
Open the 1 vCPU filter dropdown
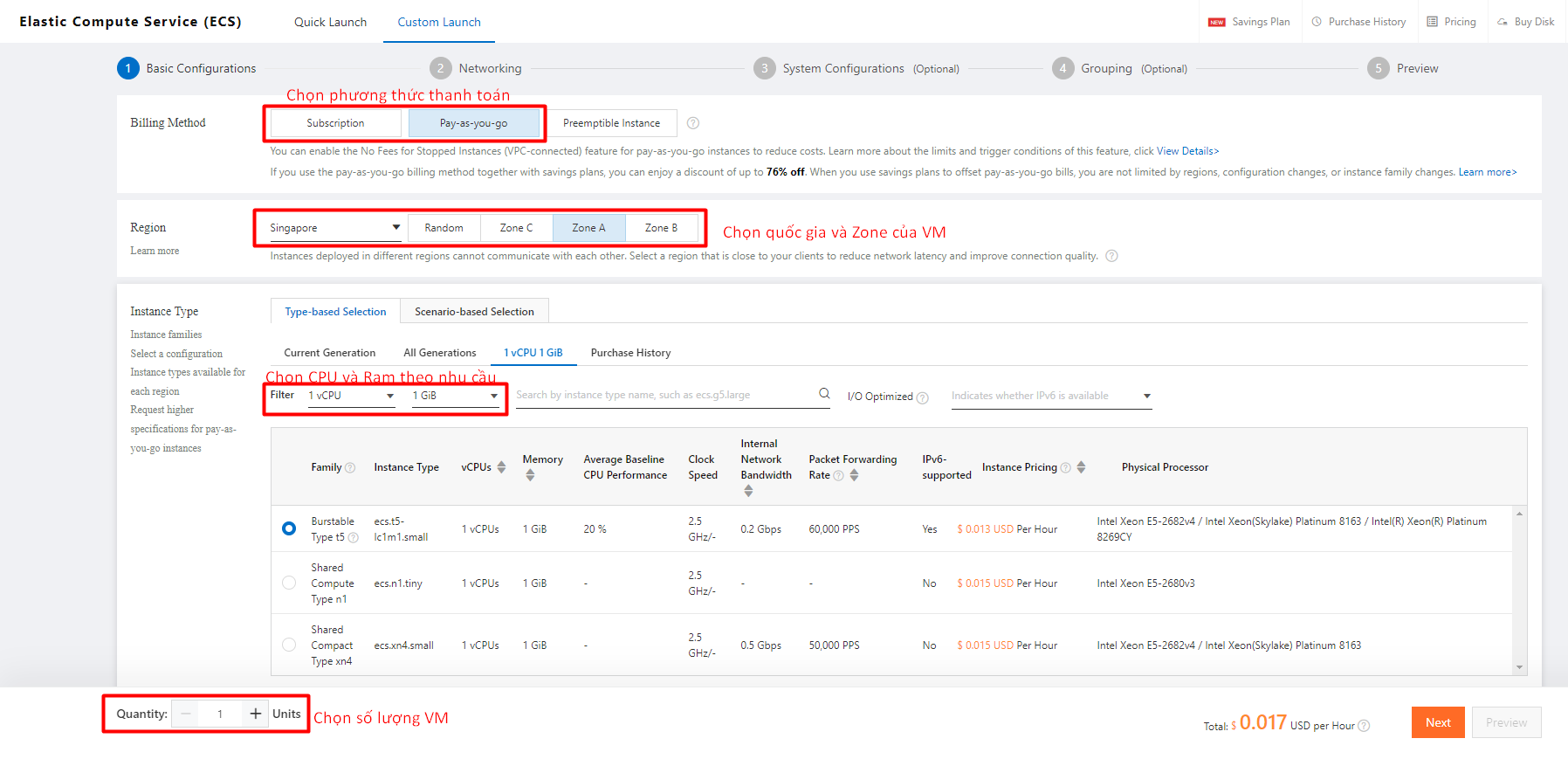click(x=351, y=396)
